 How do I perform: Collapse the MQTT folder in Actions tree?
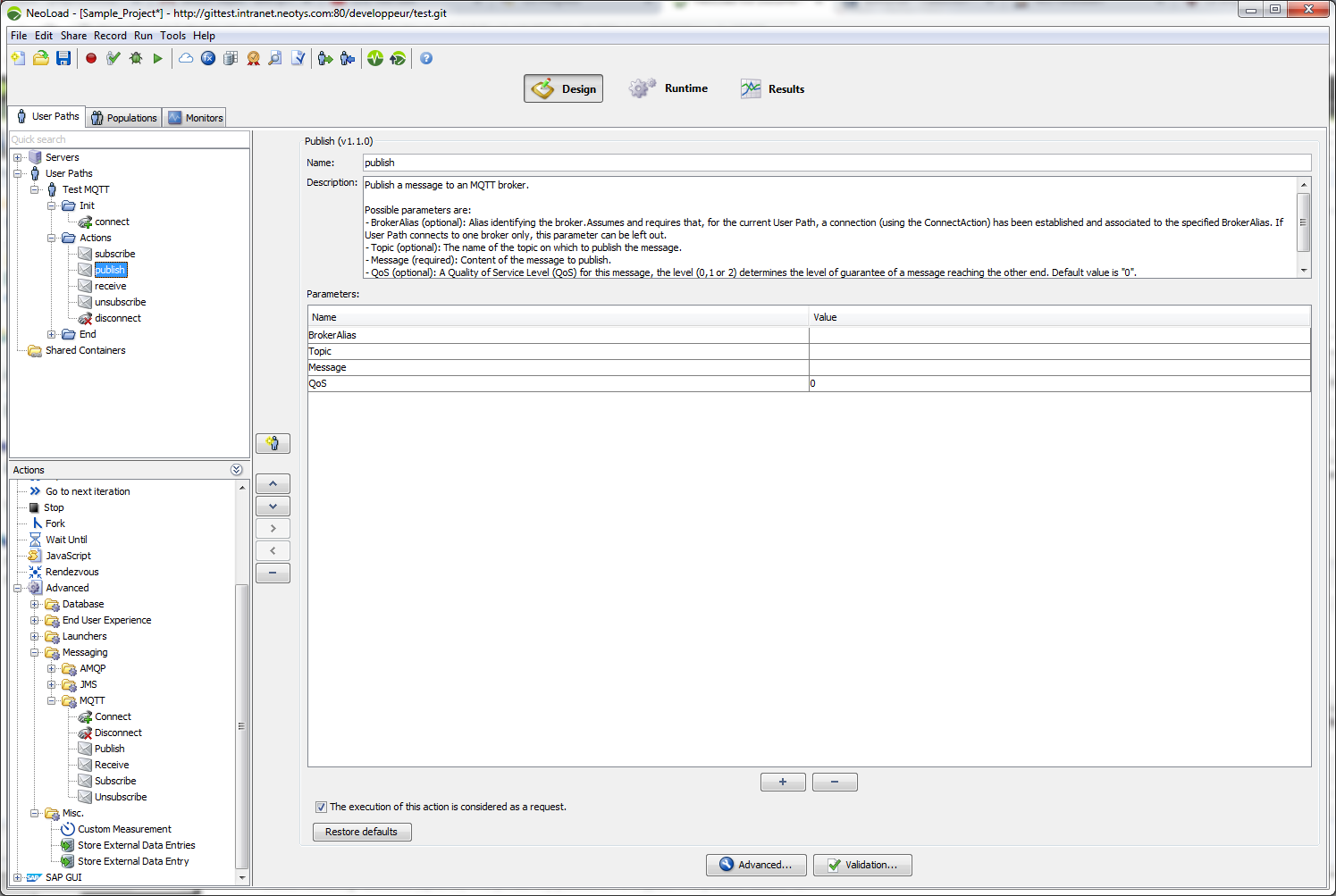(x=52, y=700)
